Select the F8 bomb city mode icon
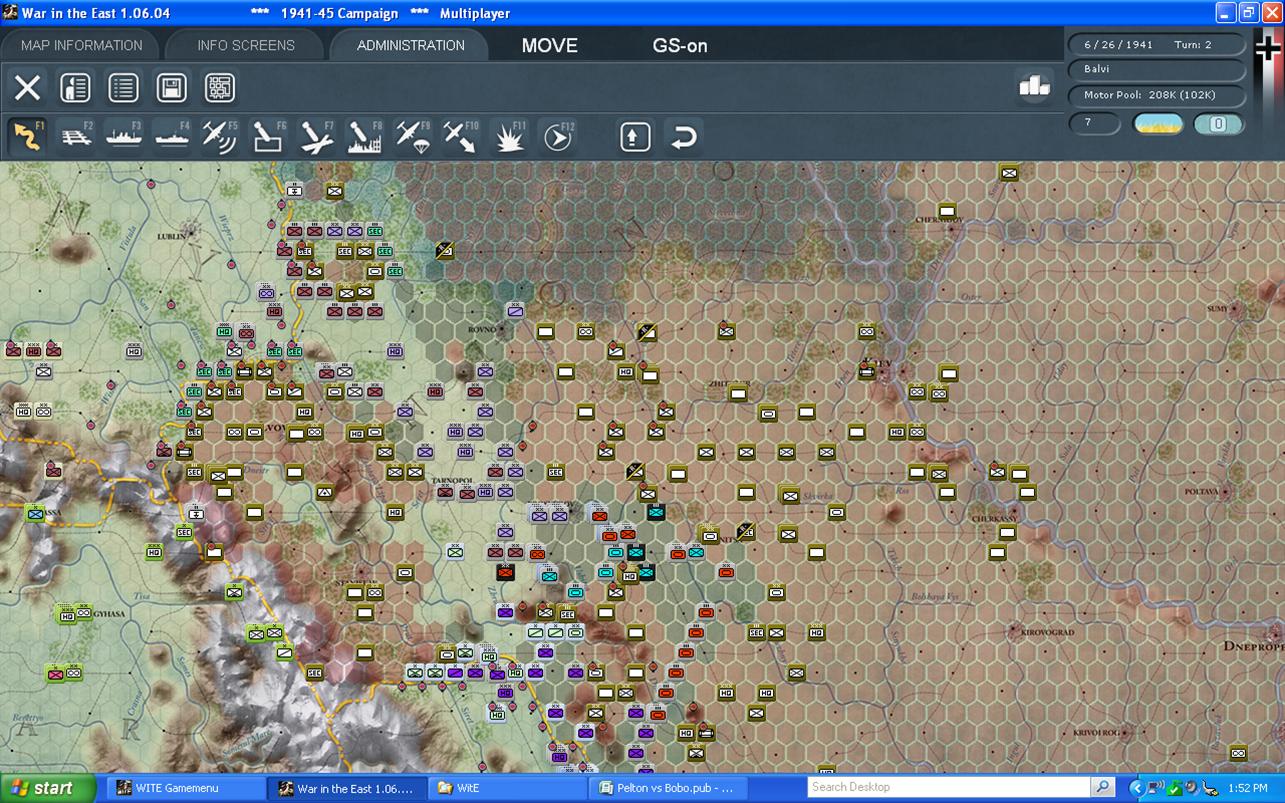This screenshot has width=1285, height=803. (364, 137)
